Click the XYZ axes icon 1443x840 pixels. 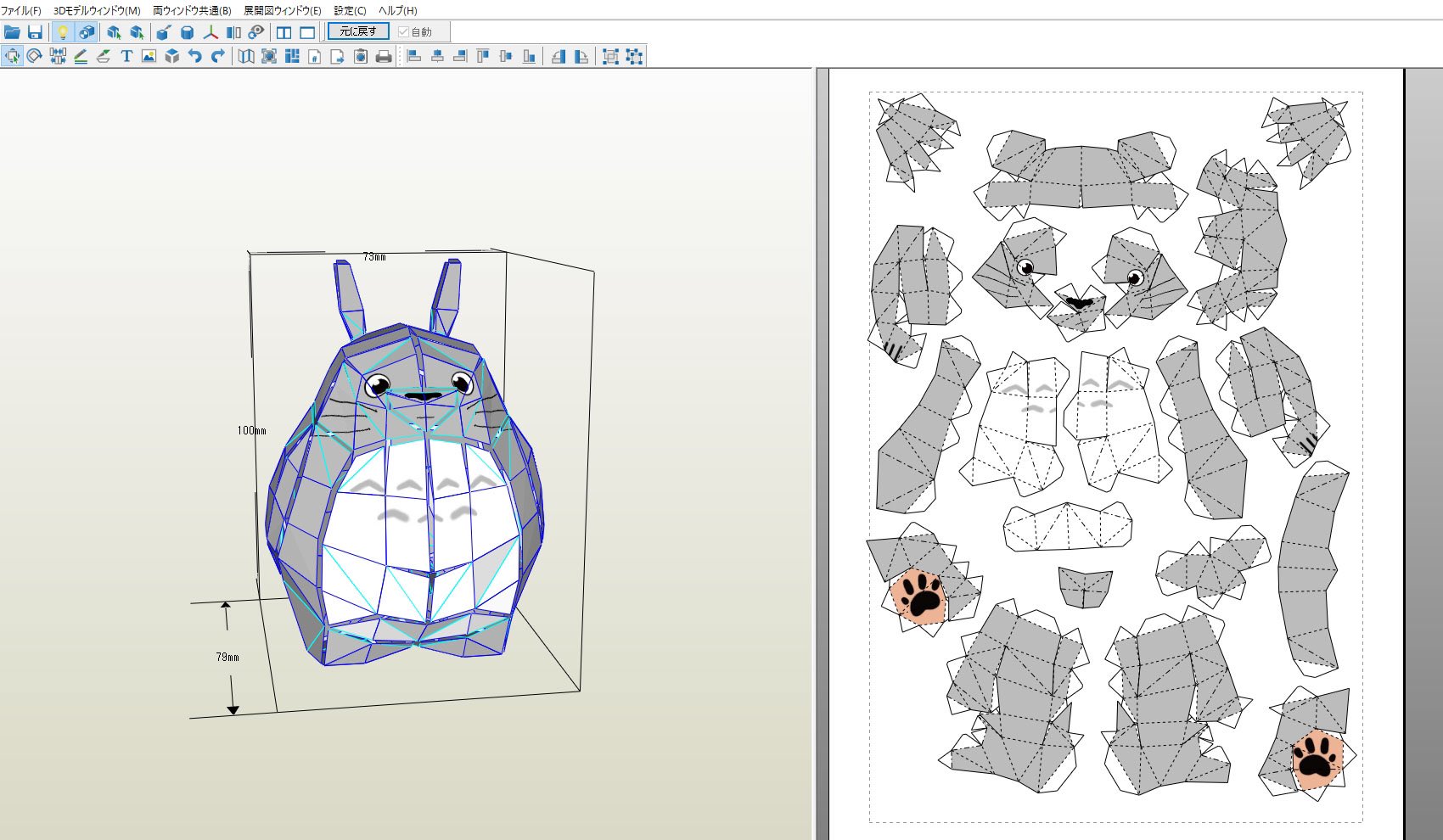tap(210, 32)
